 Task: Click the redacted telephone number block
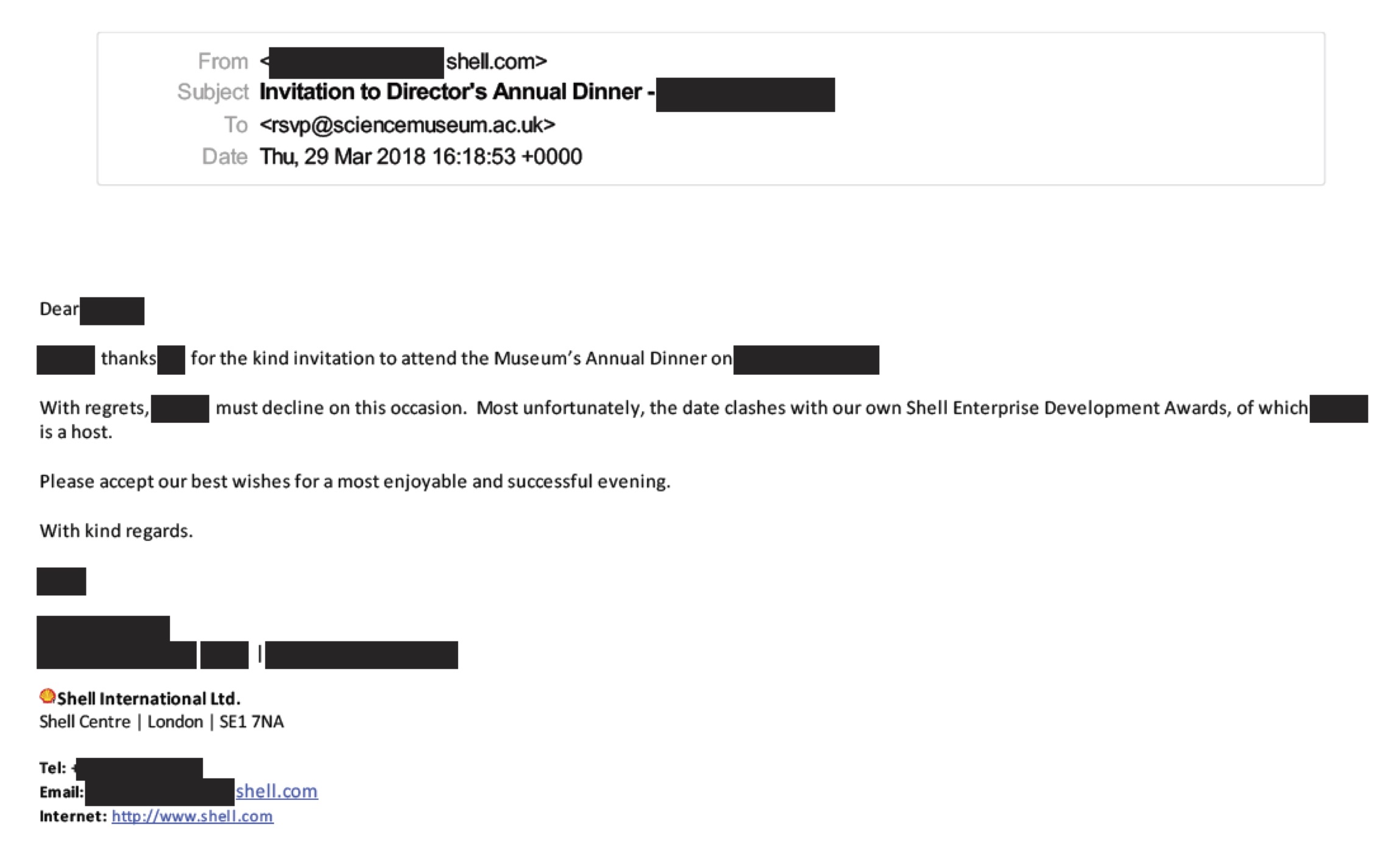(x=140, y=768)
